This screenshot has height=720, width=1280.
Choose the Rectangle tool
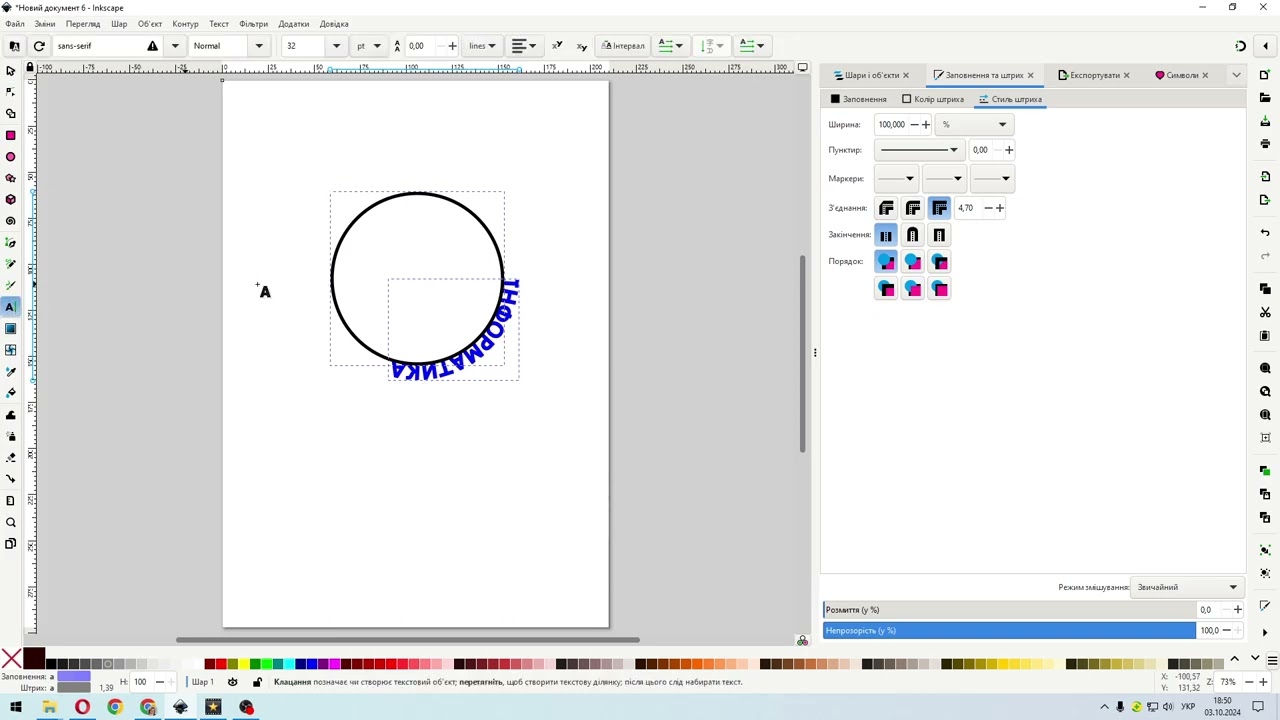[x=11, y=135]
